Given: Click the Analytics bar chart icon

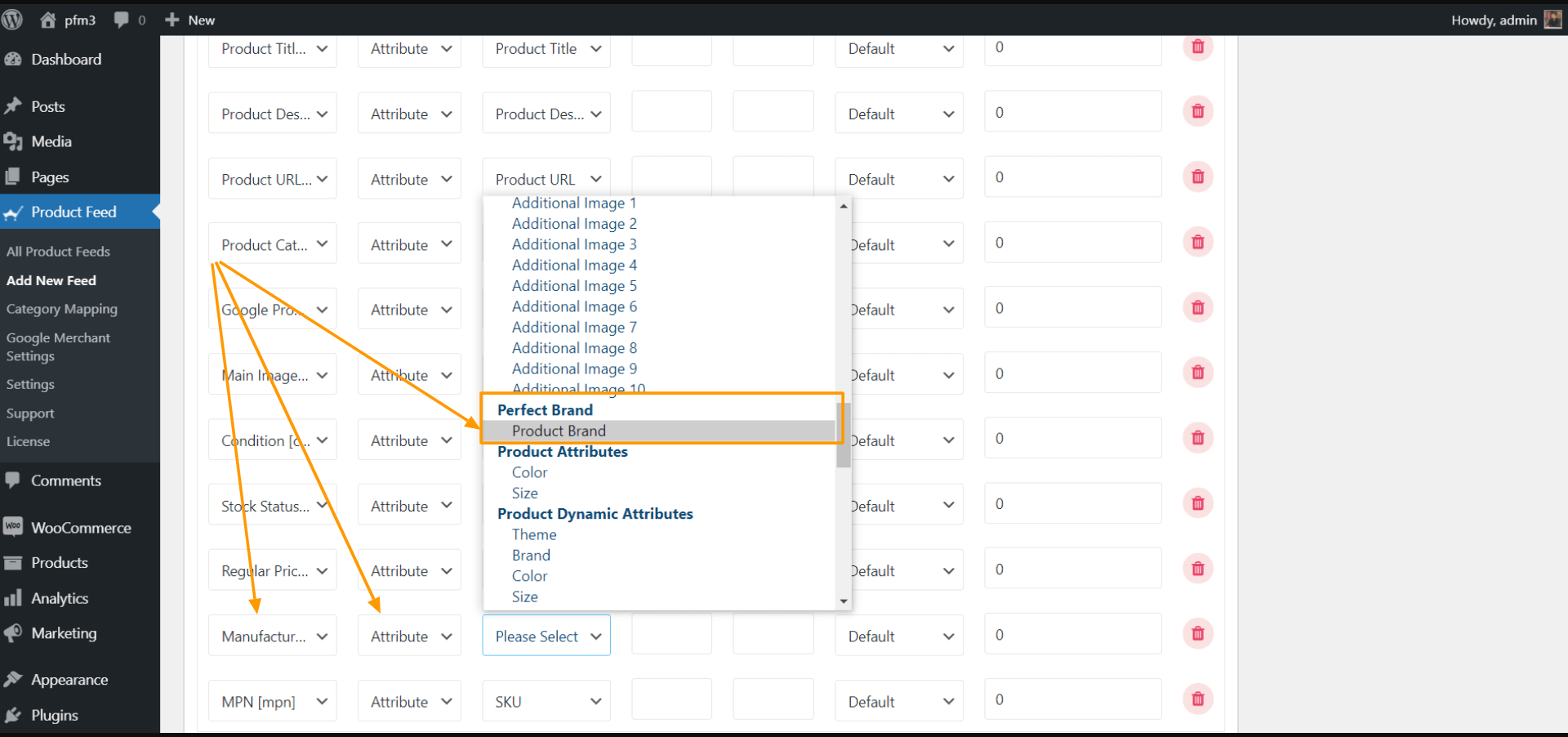Looking at the screenshot, I should (x=13, y=598).
